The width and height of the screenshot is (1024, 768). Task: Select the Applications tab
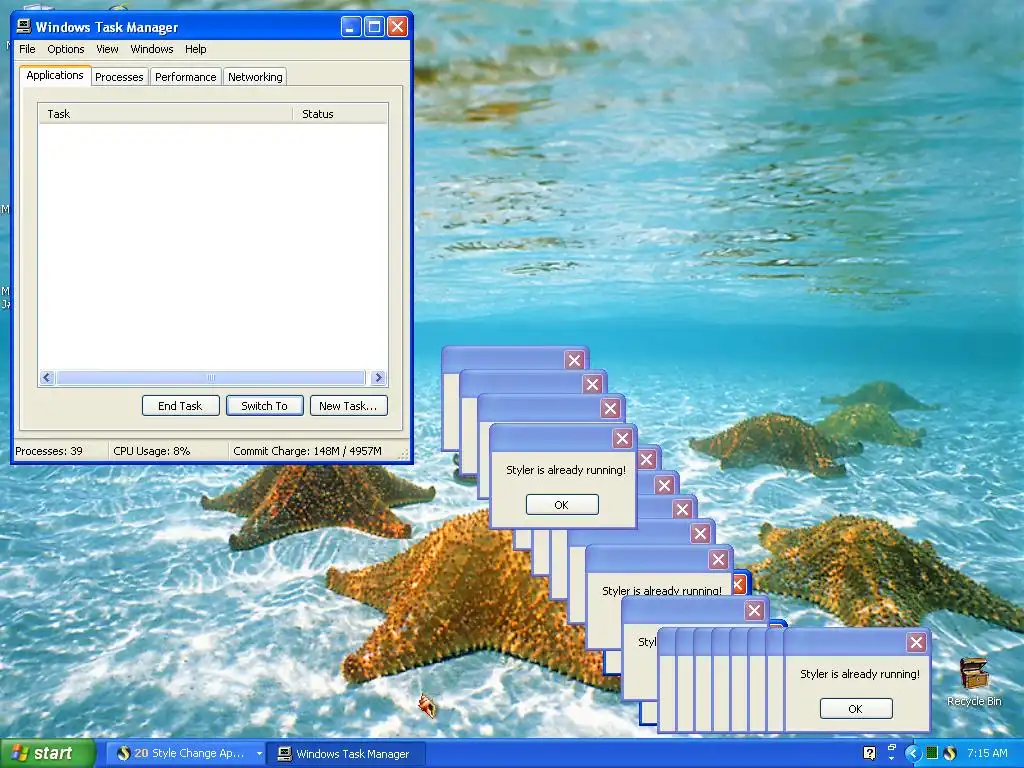pyautogui.click(x=55, y=75)
